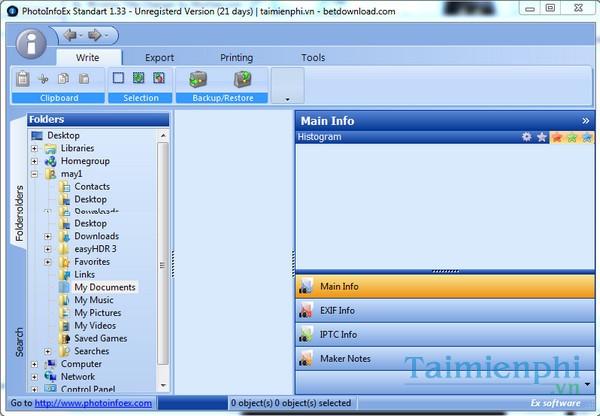The width and height of the screenshot is (600, 416).
Task: Switch to the Tools ribbon tab
Action: point(313,58)
